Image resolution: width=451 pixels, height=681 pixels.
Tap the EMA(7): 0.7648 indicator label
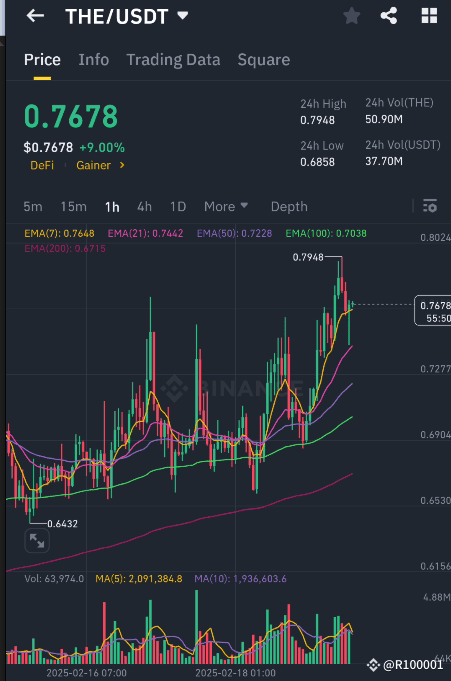pos(59,233)
